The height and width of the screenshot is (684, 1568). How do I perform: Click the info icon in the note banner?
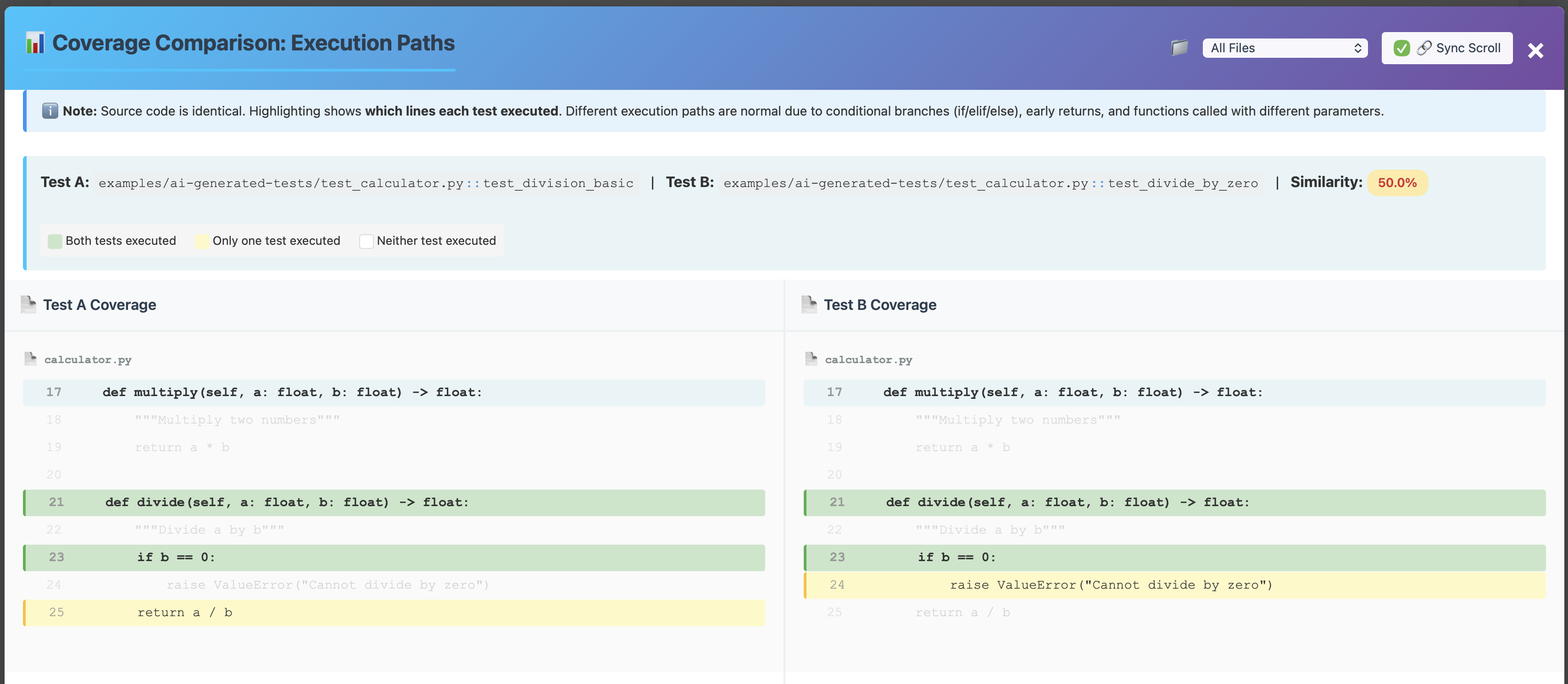(x=50, y=111)
